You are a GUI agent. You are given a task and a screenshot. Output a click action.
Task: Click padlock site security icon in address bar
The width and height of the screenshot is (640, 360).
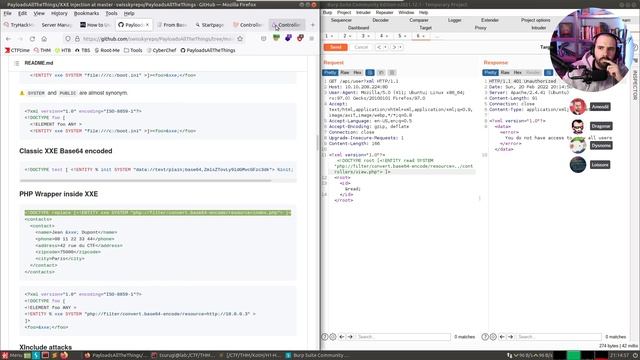click(77, 39)
